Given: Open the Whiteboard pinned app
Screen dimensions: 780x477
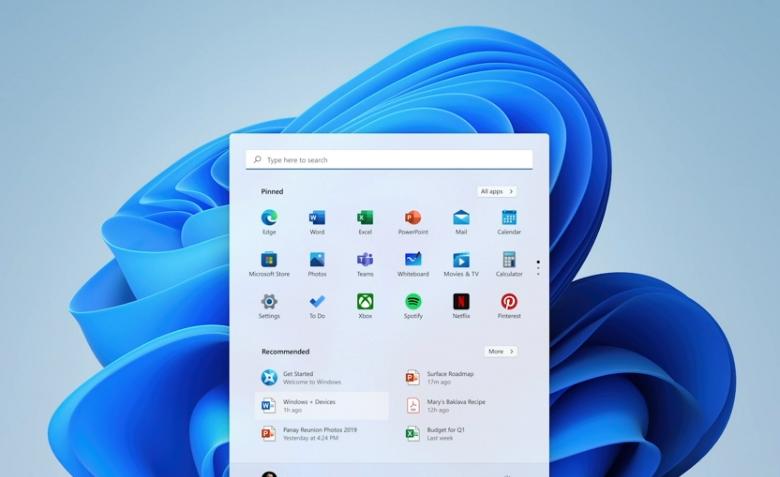Looking at the screenshot, I should (x=413, y=264).
